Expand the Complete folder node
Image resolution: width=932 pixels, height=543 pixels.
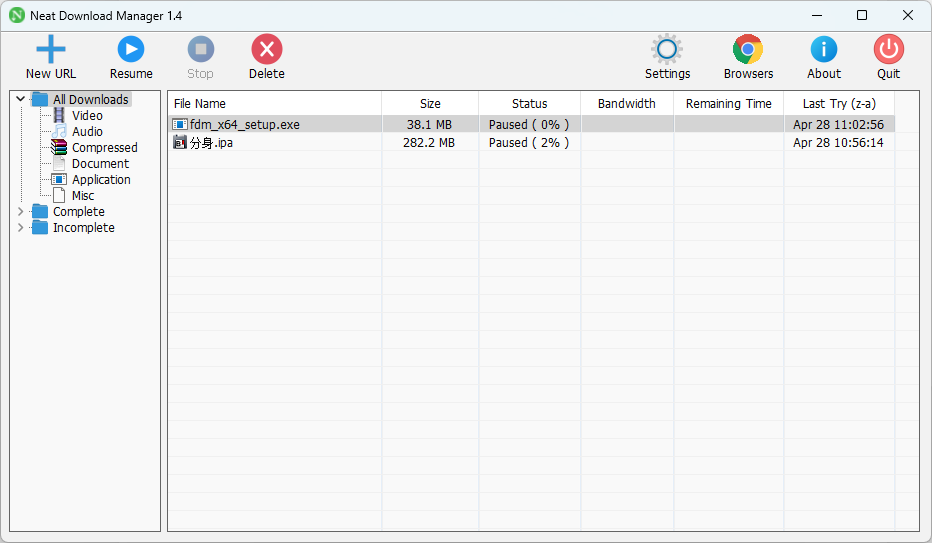(21, 212)
